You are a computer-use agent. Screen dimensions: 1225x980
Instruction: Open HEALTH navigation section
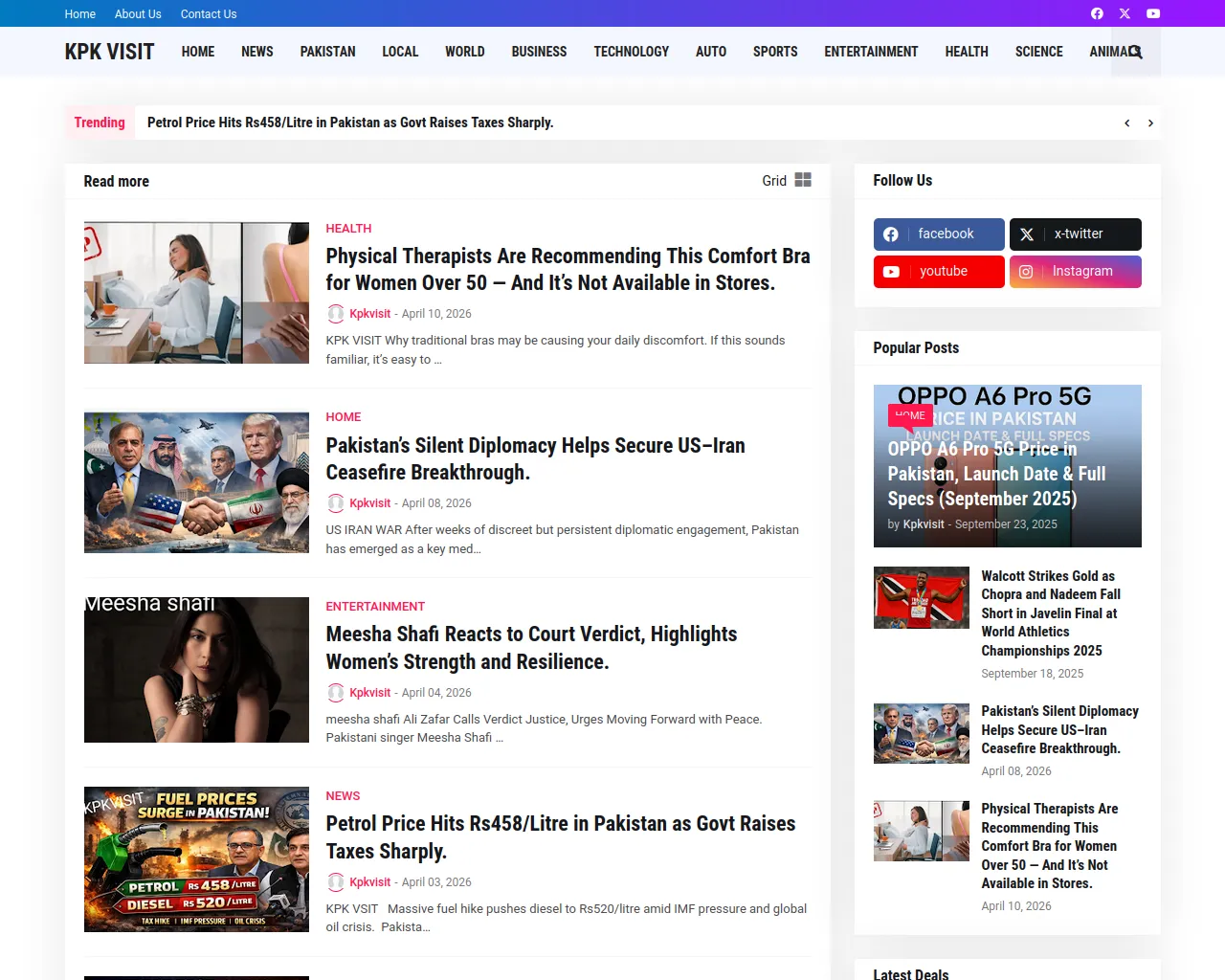[x=967, y=52]
